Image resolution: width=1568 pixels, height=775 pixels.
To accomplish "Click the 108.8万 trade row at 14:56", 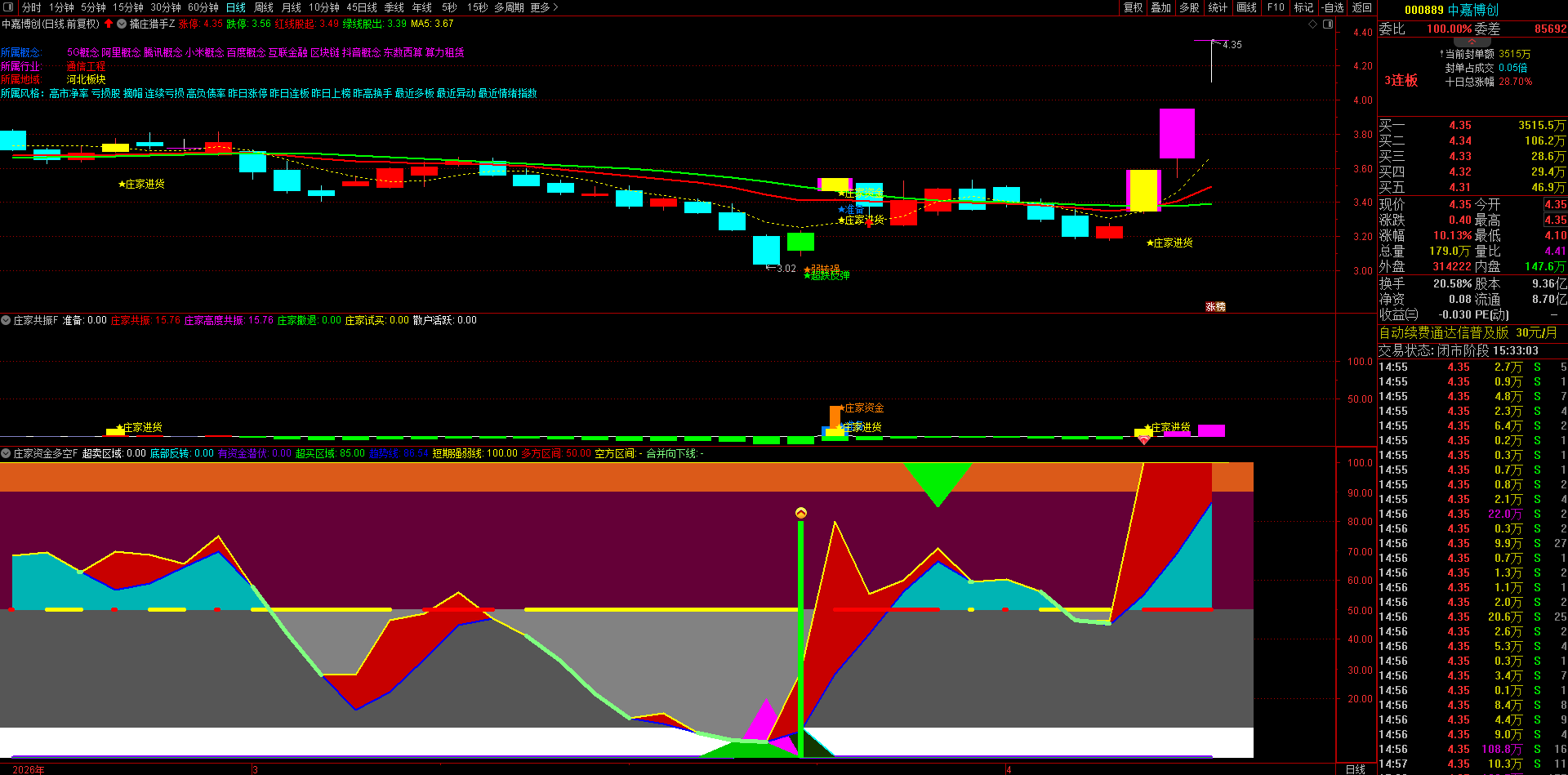I will (x=1472, y=750).
